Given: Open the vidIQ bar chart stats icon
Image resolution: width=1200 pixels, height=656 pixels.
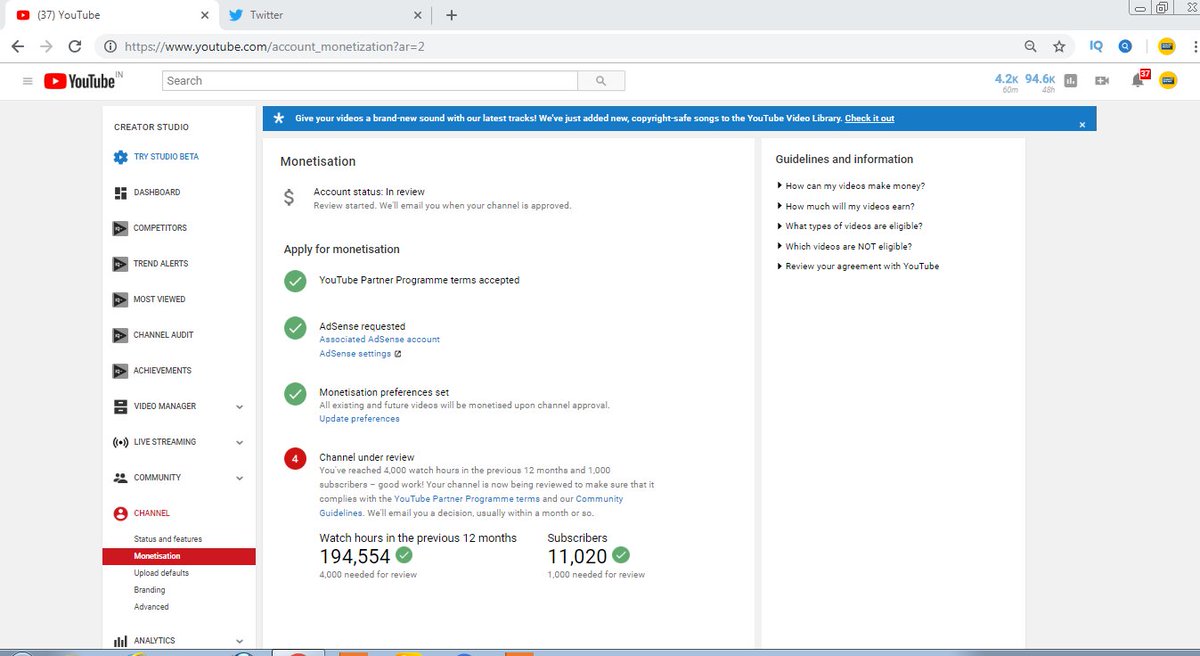Looking at the screenshot, I should click(x=1071, y=81).
